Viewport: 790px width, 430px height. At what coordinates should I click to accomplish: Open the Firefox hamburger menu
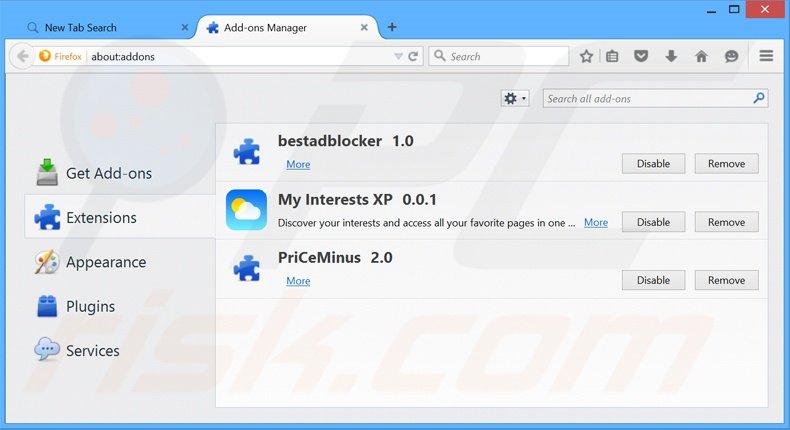[766, 56]
